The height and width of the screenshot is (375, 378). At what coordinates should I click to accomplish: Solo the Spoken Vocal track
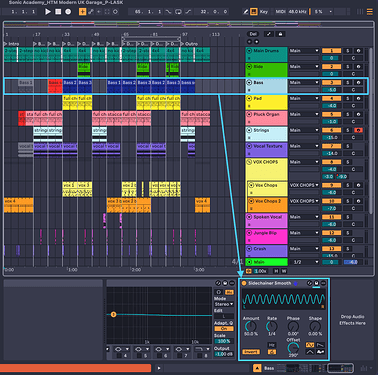pos(348,217)
